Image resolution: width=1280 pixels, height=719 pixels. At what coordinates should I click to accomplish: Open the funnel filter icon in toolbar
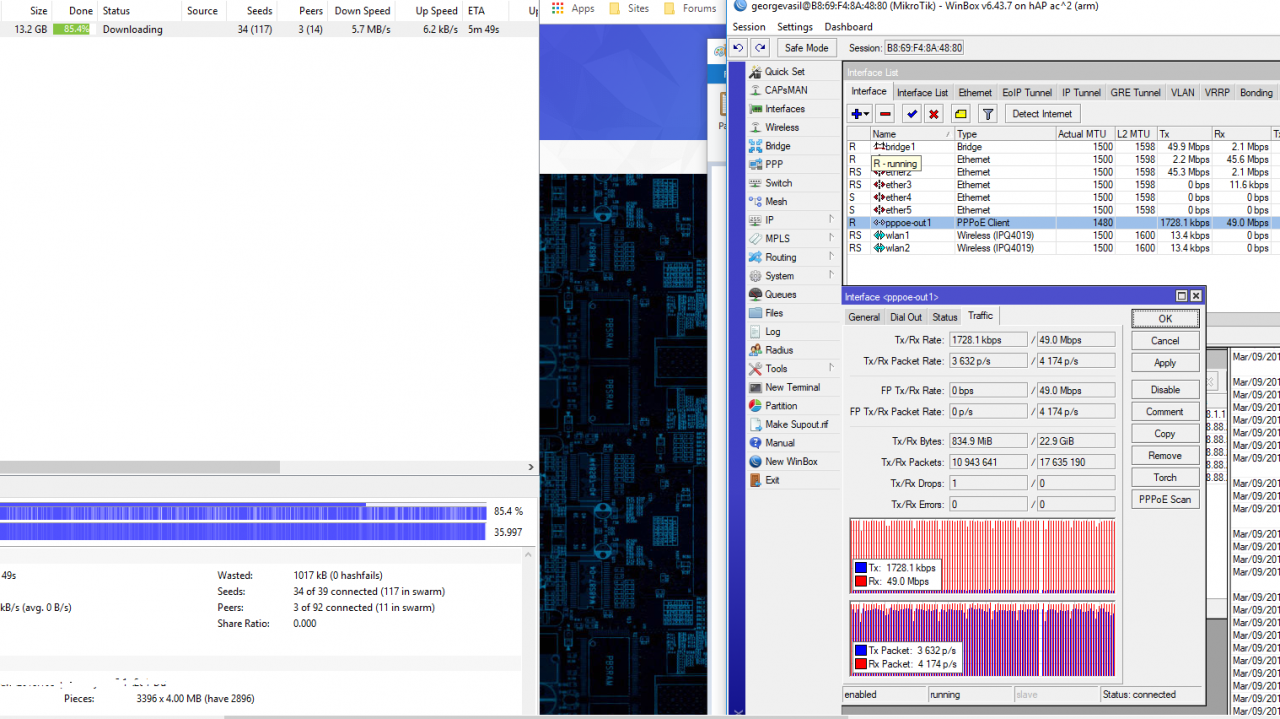[x=987, y=114]
